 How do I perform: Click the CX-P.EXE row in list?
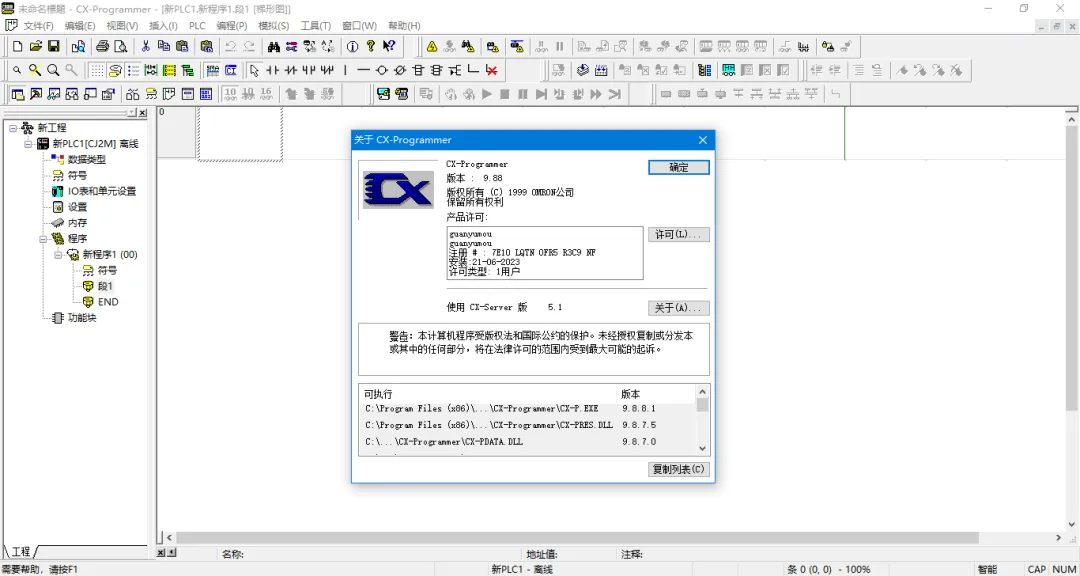click(x=528, y=409)
